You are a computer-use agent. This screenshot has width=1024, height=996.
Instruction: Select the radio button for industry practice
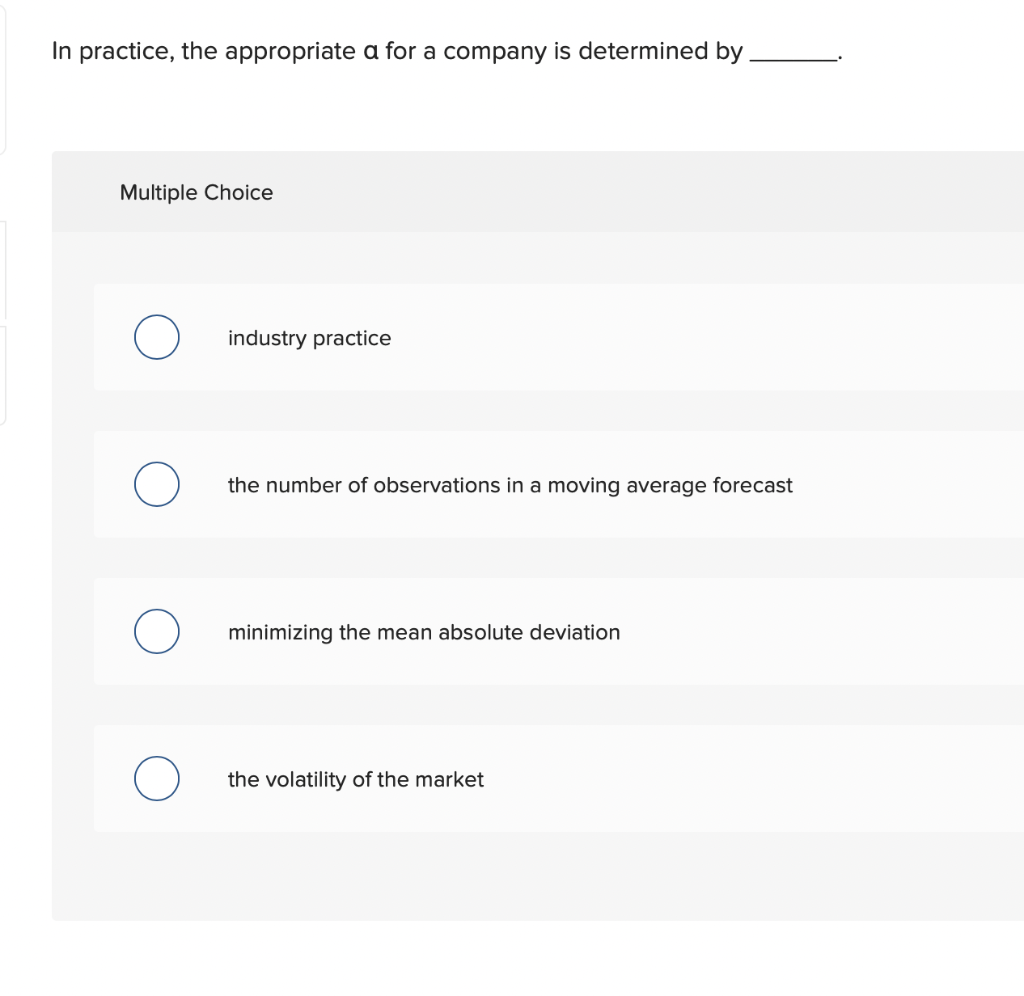pos(156,337)
